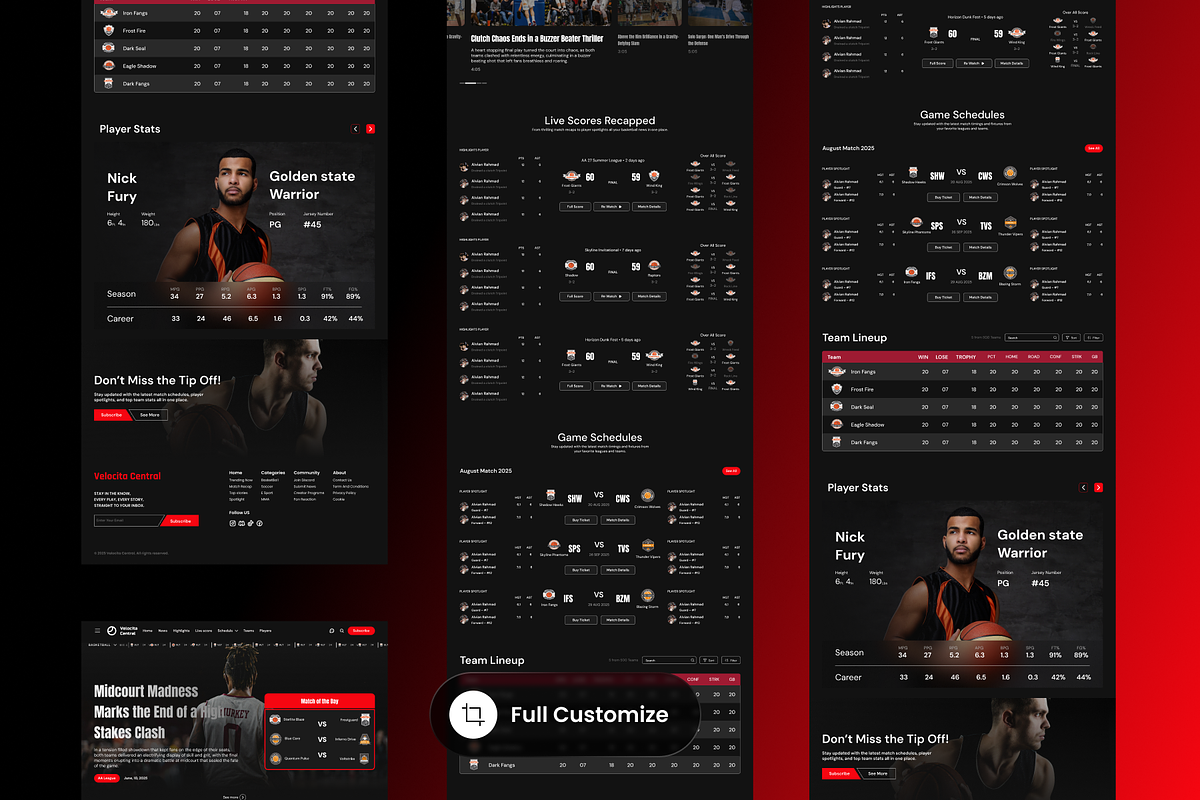Click Full Score for AA 27 Summer League
Image resolution: width=1200 pixels, height=800 pixels.
[575, 207]
